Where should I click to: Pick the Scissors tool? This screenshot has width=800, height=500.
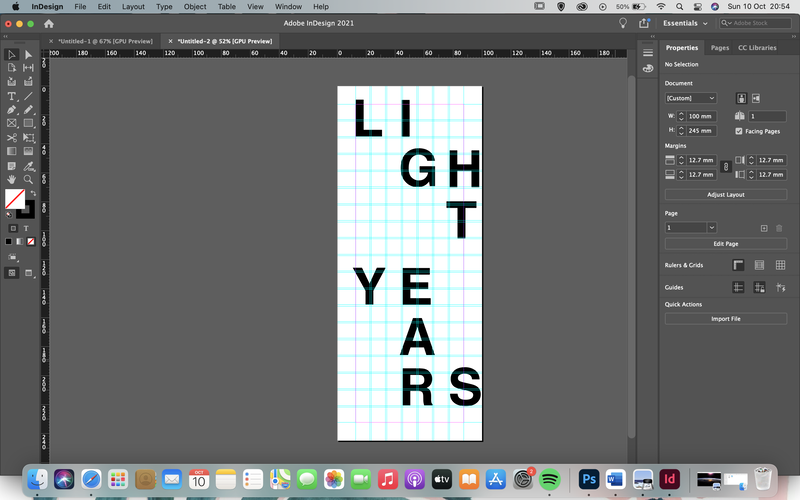point(11,138)
